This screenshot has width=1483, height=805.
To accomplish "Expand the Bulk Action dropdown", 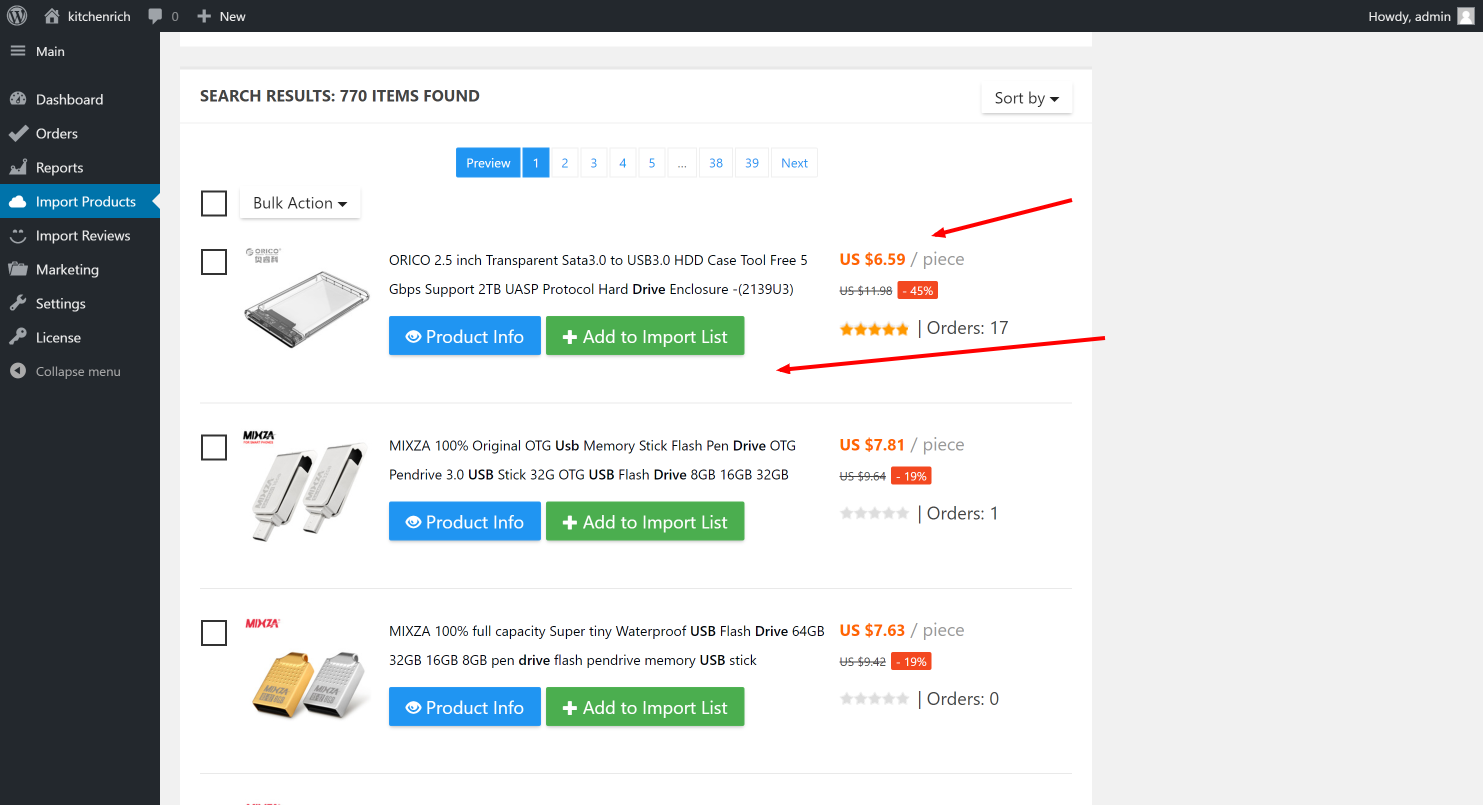I will pos(300,203).
